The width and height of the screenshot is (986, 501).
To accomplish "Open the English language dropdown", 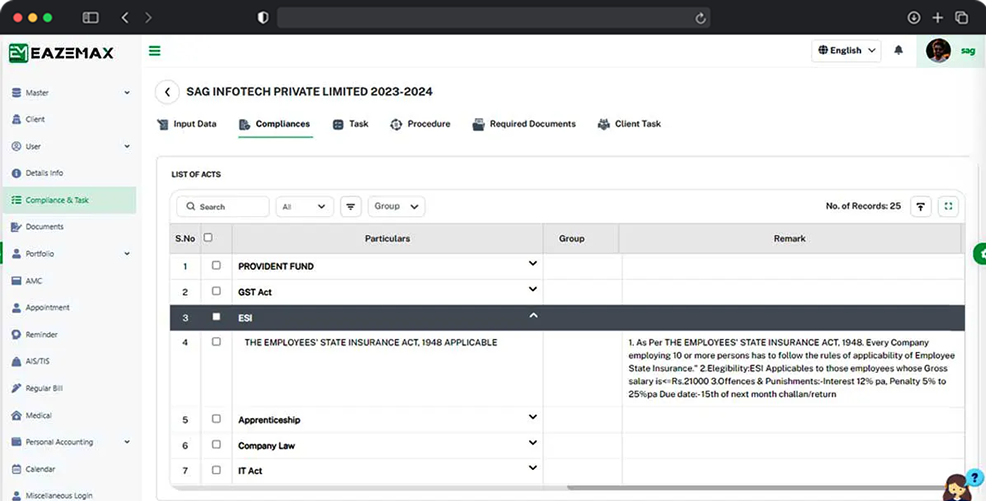I will (x=846, y=50).
